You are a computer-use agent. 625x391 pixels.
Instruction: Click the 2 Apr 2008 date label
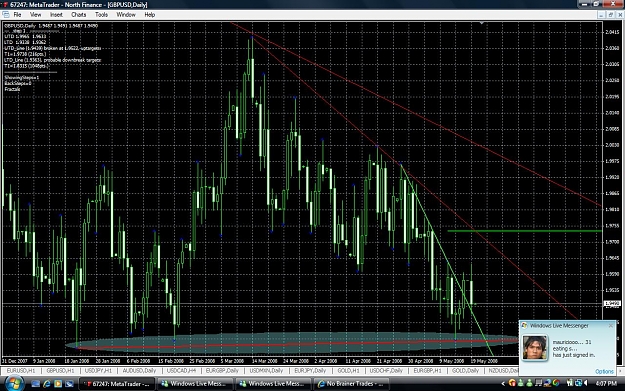[326, 361]
